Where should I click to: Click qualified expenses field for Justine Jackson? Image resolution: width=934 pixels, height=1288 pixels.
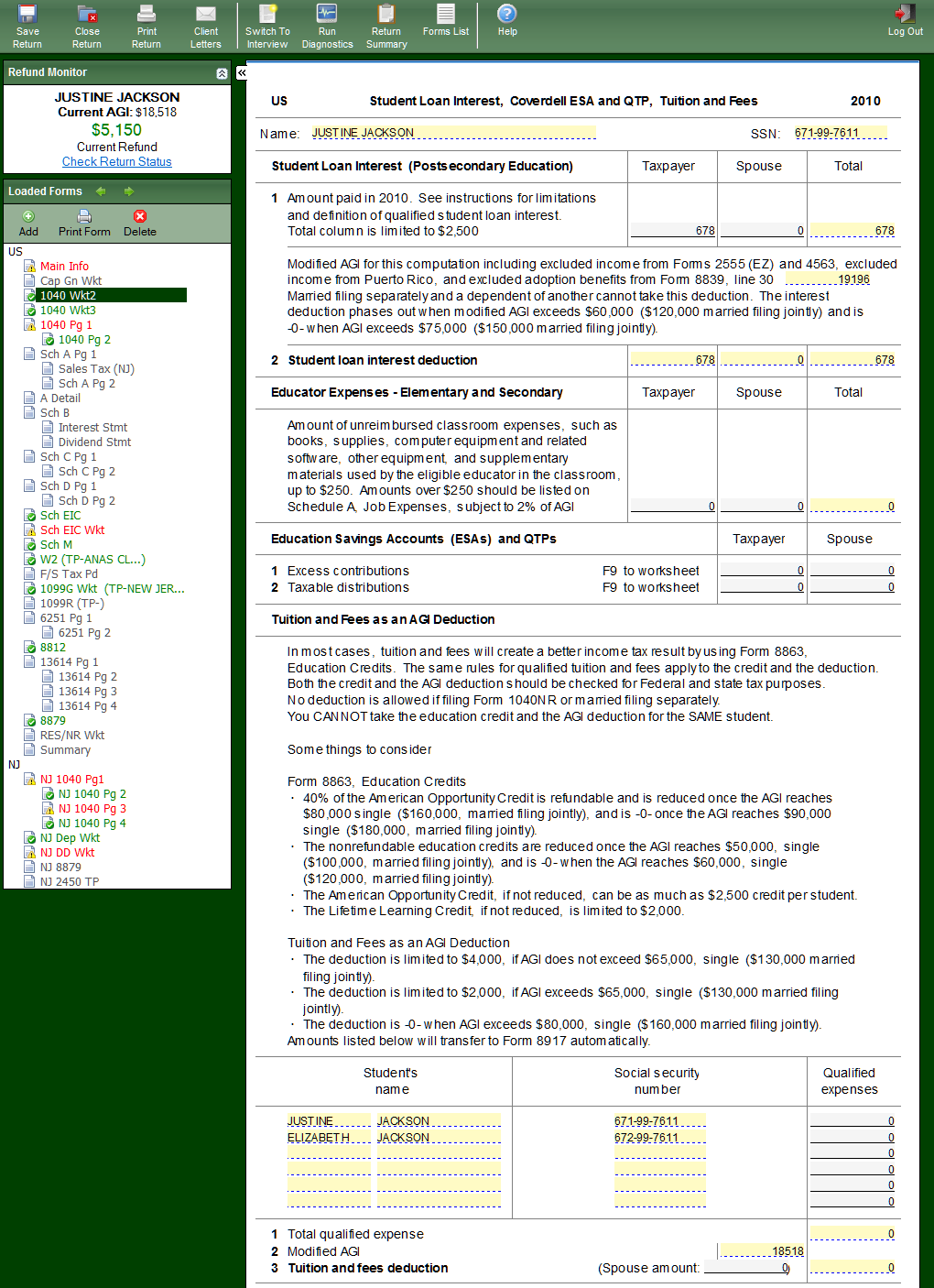coord(853,1121)
